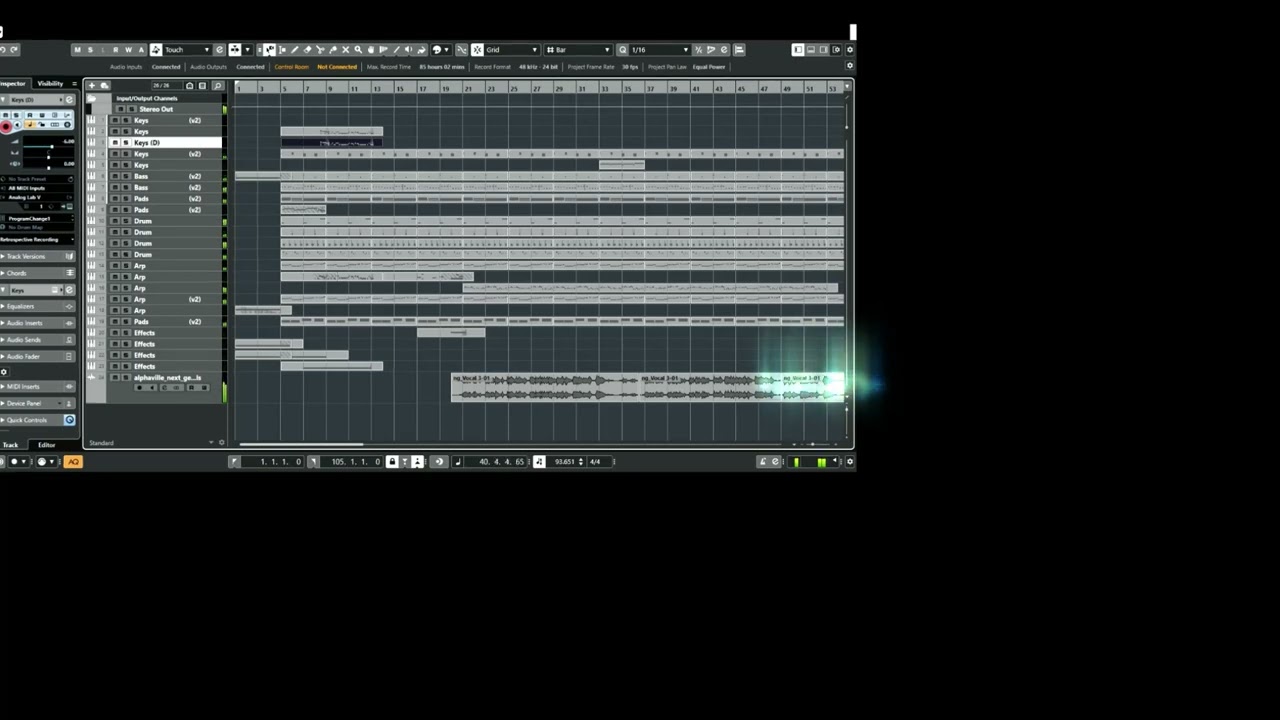Open Setup Window Layout icon
1280x720 pixels.
click(x=836, y=49)
